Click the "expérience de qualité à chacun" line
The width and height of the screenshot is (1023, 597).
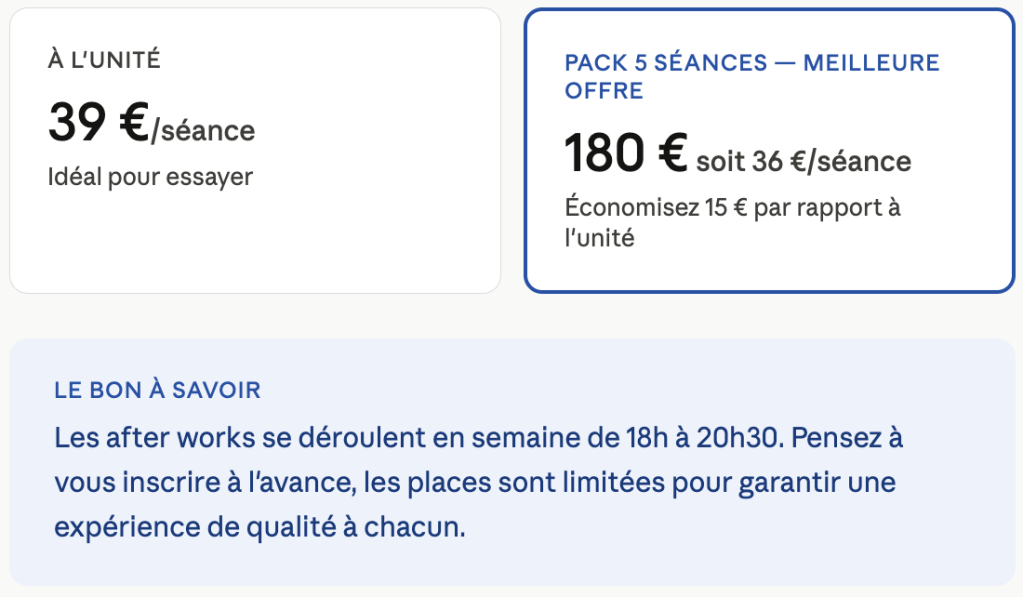260,528
